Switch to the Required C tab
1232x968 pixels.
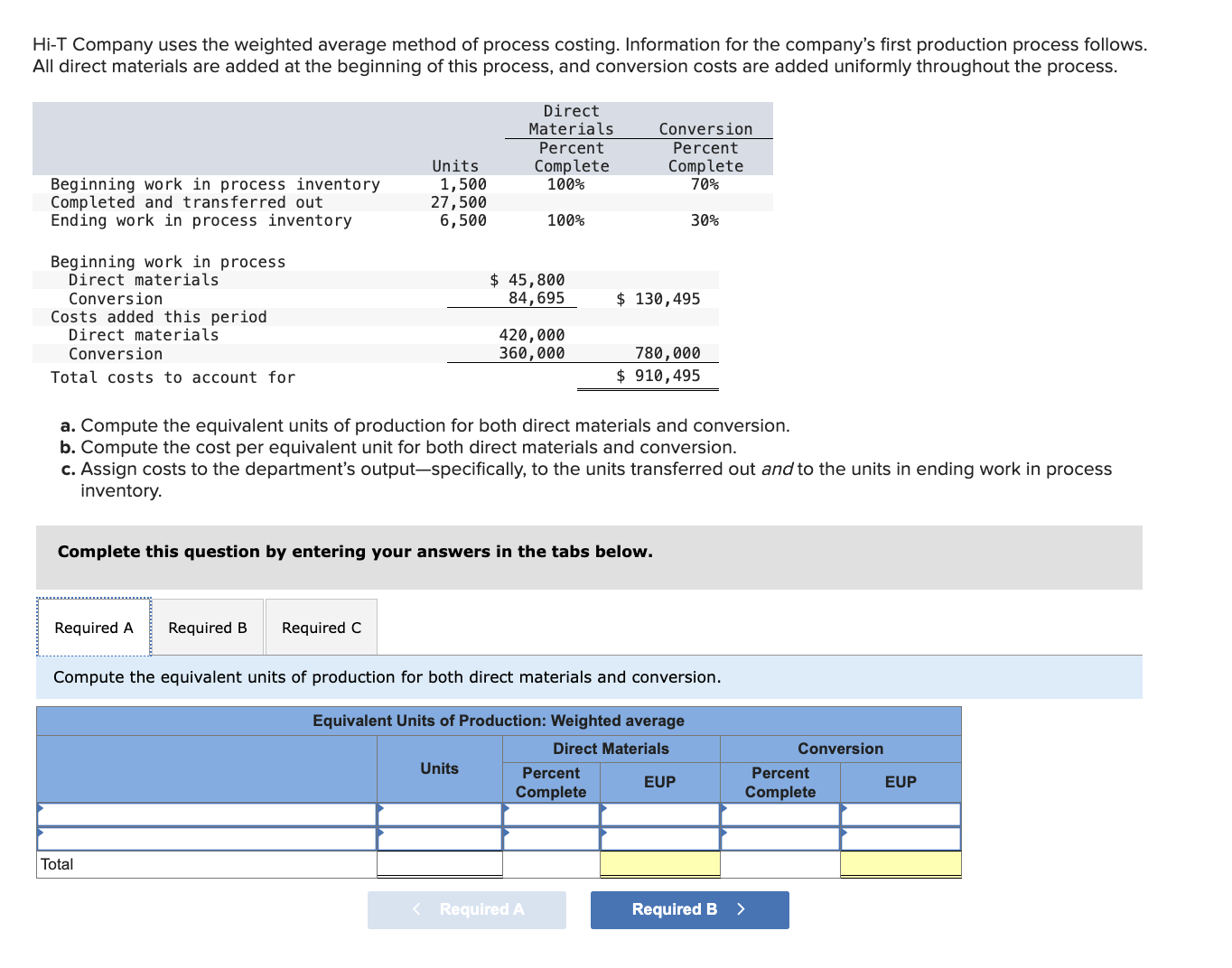pyautogui.click(x=321, y=626)
